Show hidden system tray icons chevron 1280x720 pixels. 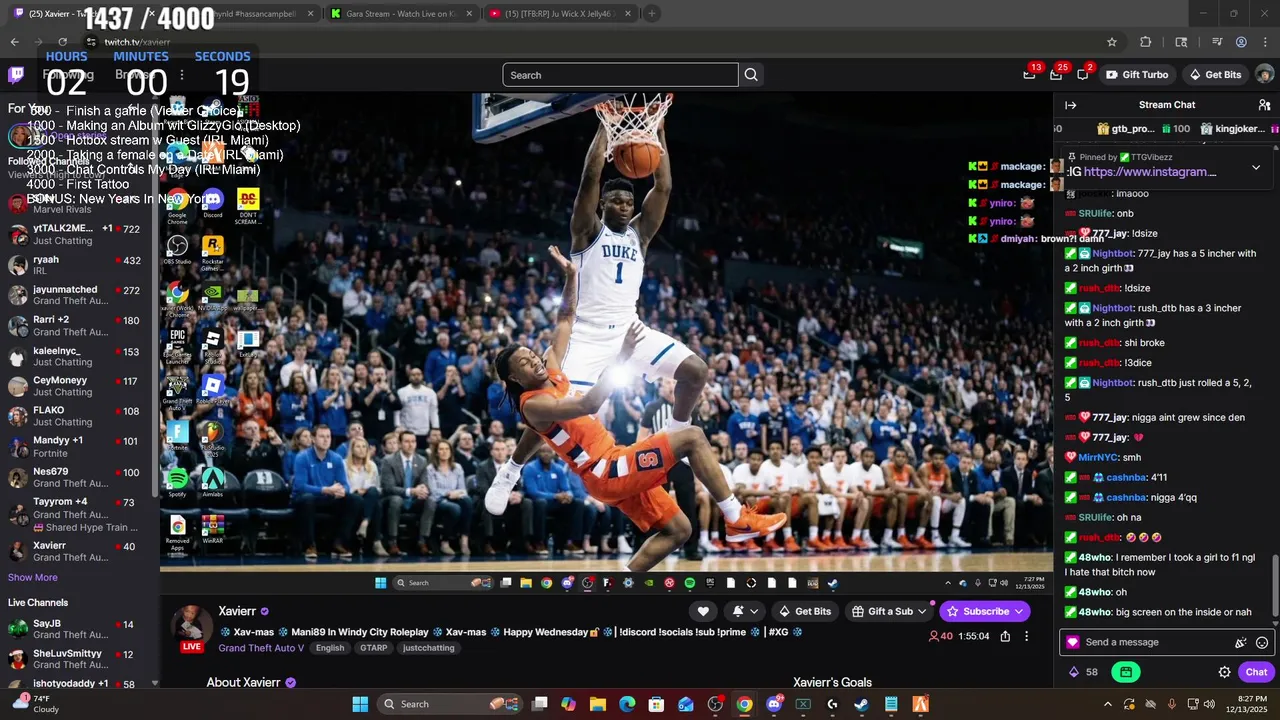coord(1107,704)
